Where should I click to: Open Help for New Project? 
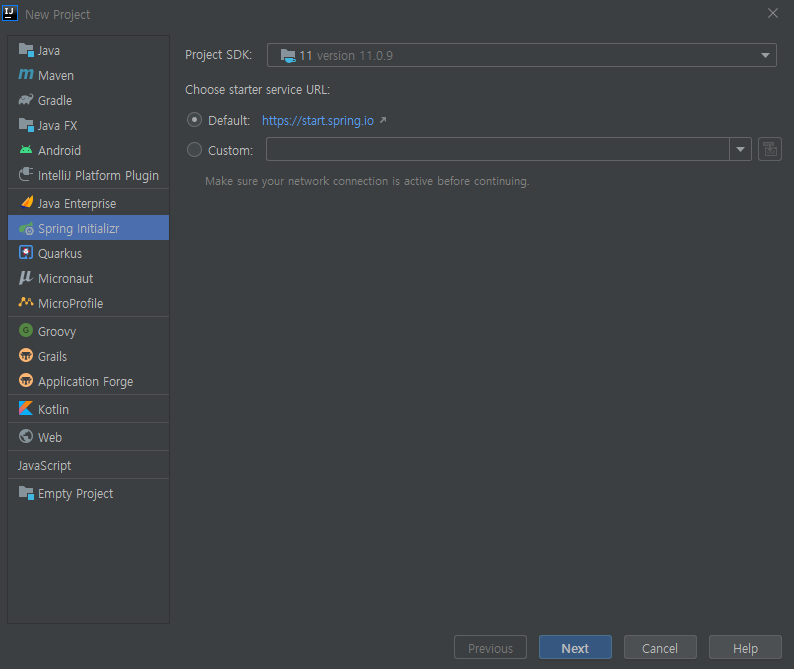pyautogui.click(x=745, y=648)
